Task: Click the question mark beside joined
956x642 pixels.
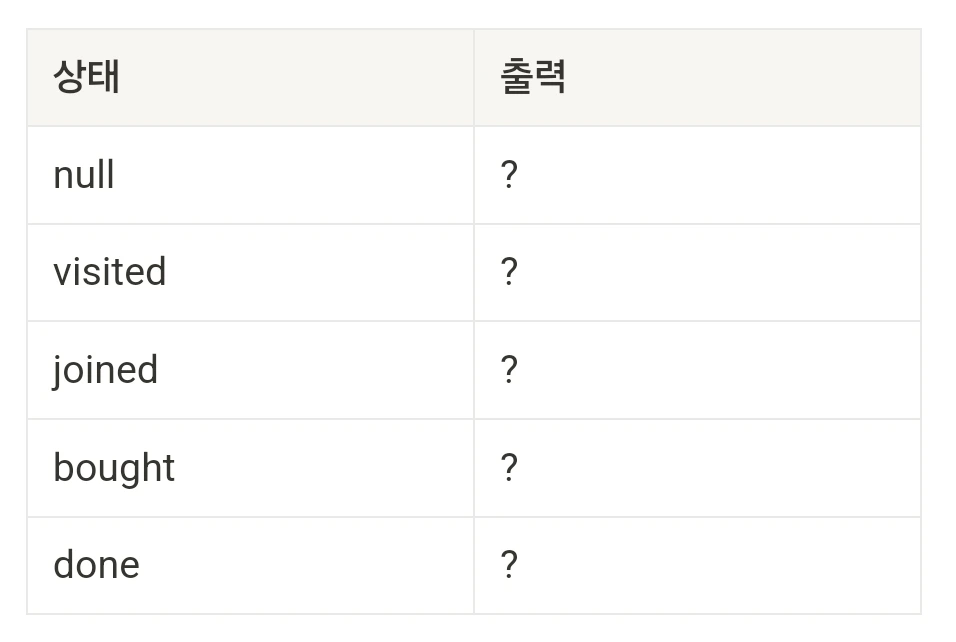Action: [509, 370]
